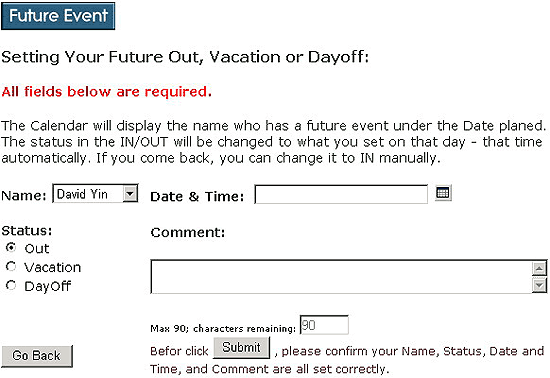Image resolution: width=550 pixels, height=378 pixels.
Task: Expand the Name dropdown arrow
Action: (x=130, y=194)
